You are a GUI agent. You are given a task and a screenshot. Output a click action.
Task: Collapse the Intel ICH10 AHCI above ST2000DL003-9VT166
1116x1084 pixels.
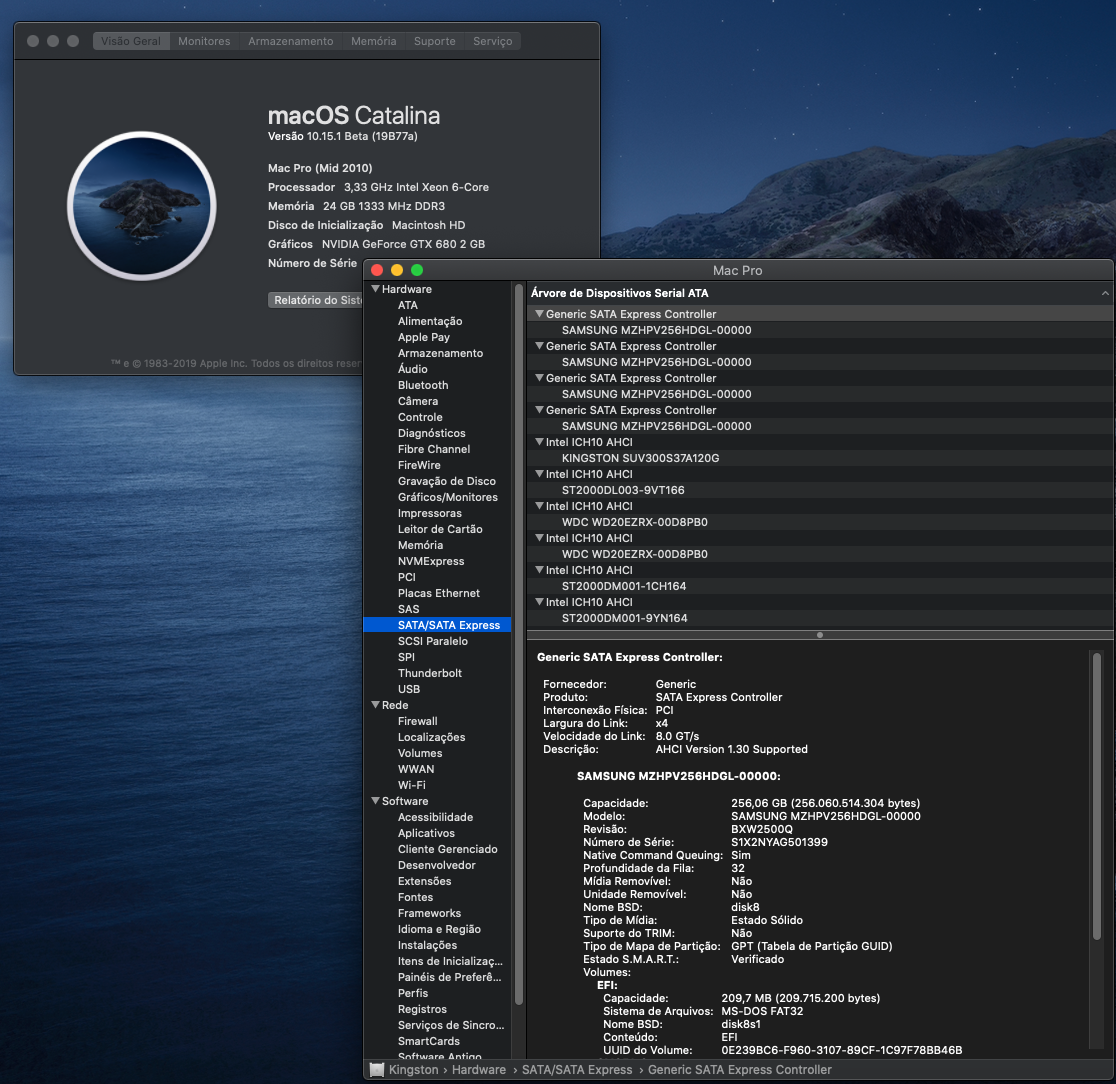click(x=539, y=473)
